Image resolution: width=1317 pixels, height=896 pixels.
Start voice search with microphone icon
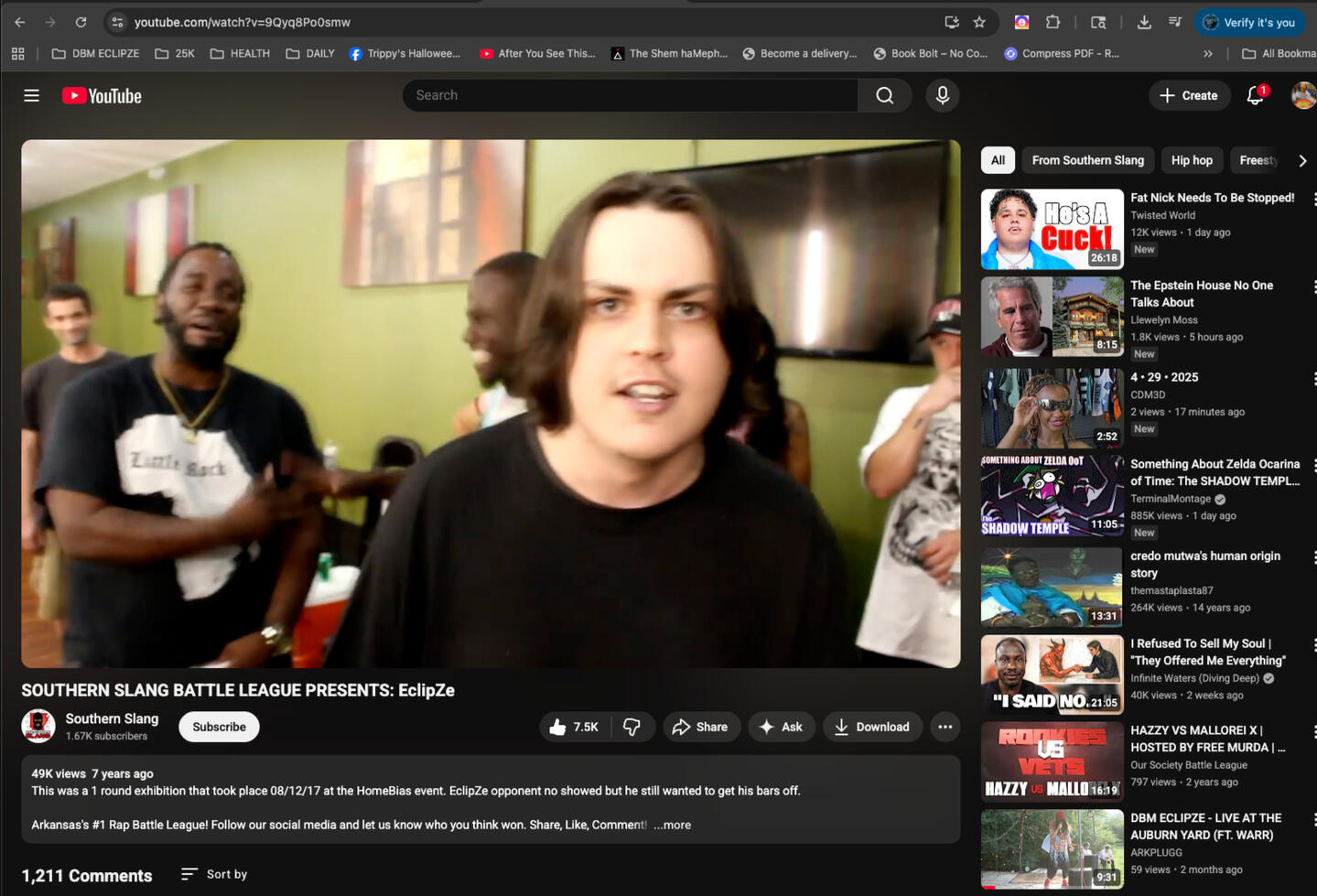[x=942, y=95]
